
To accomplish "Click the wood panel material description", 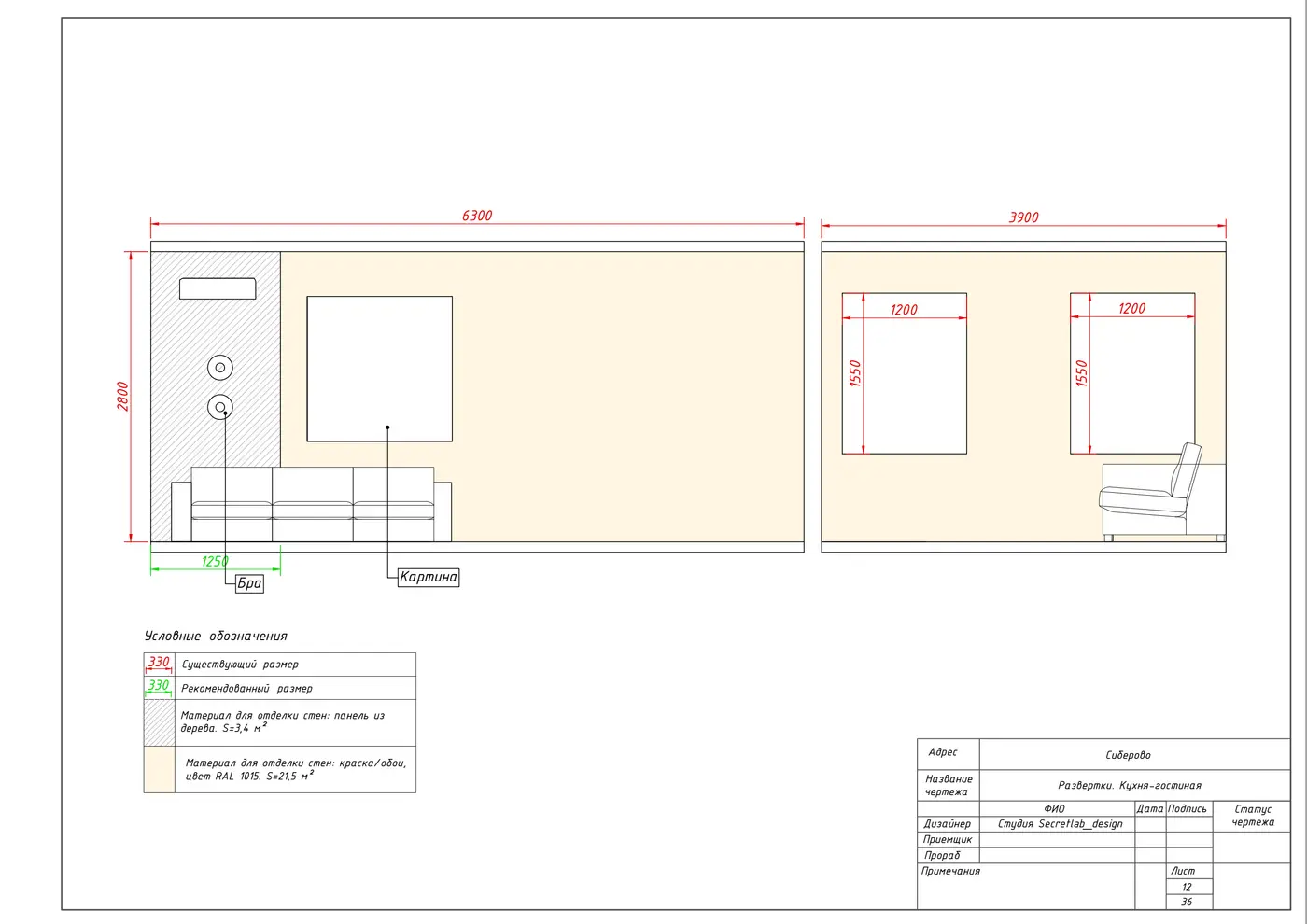I will coord(282,721).
